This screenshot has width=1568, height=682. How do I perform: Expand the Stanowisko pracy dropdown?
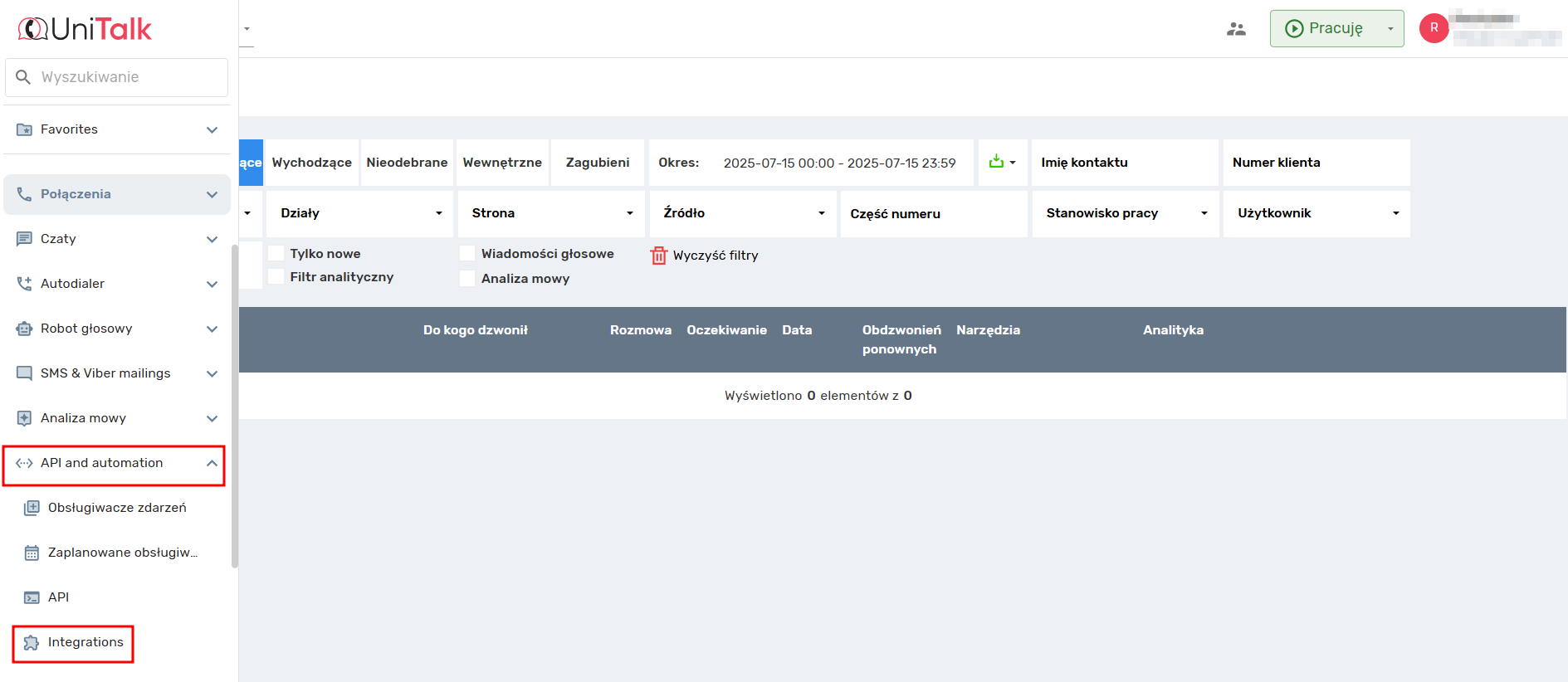coord(1126,213)
